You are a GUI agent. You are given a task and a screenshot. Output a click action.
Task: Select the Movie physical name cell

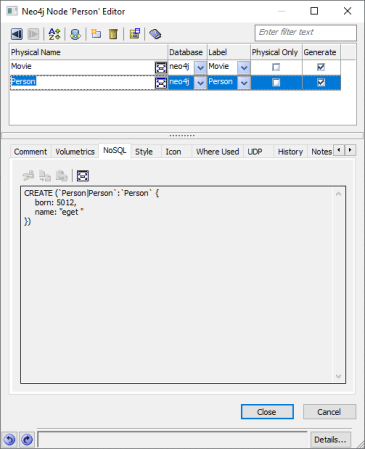coord(82,67)
